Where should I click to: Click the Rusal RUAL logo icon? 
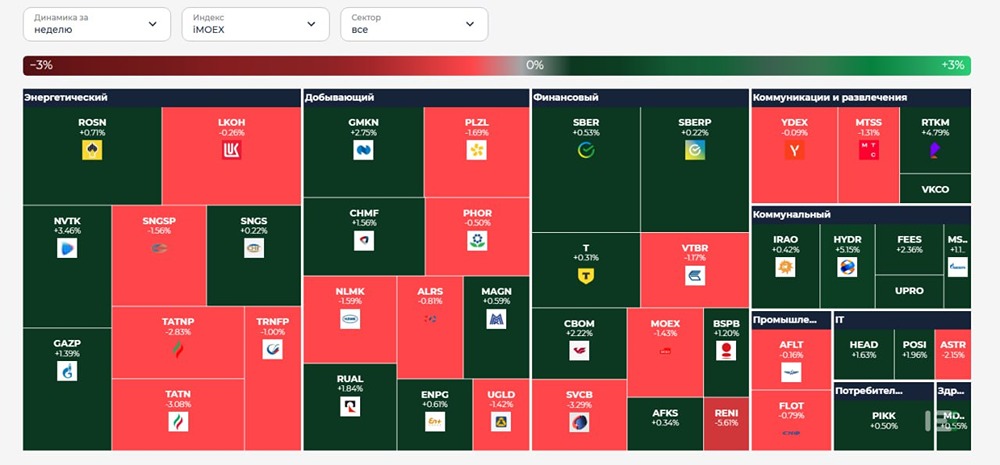350,406
